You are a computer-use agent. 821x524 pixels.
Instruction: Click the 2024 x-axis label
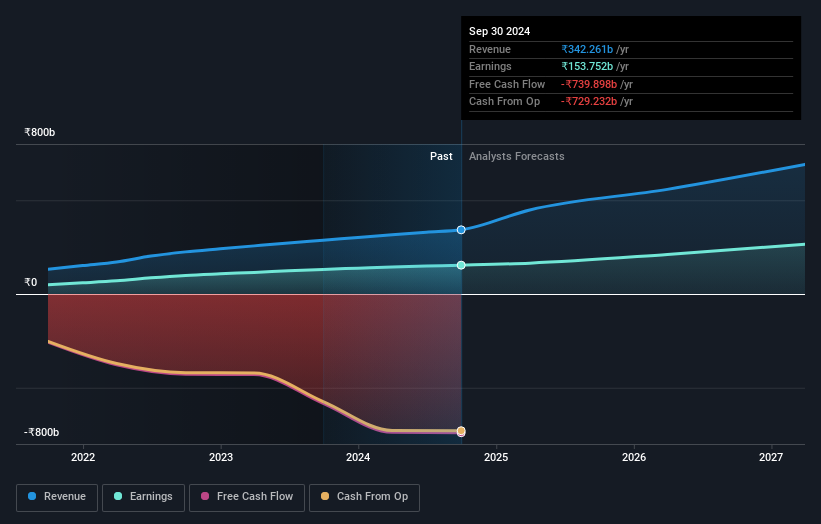tap(358, 458)
